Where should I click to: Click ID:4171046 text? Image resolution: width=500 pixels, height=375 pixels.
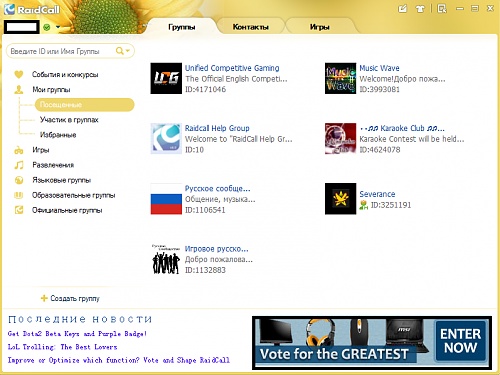pos(205,89)
